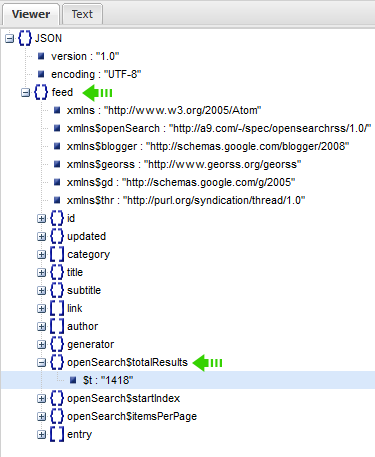375x457 pixels.
Task: Click the encoding property square icon
Action: click(41, 74)
